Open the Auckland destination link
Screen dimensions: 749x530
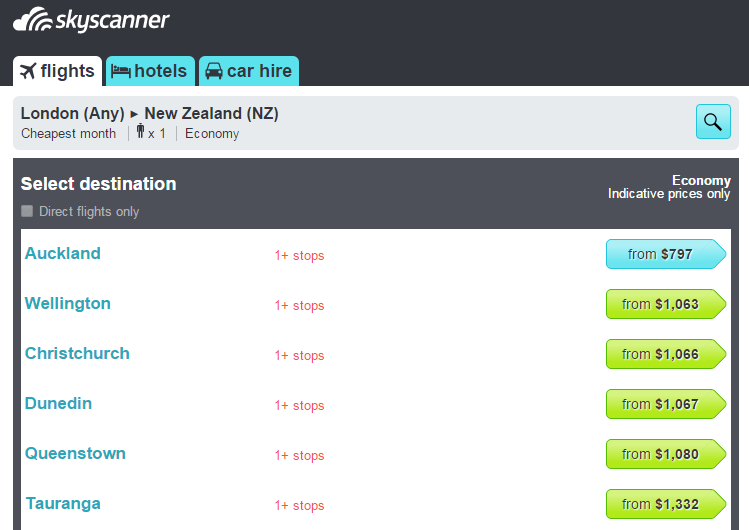point(63,253)
